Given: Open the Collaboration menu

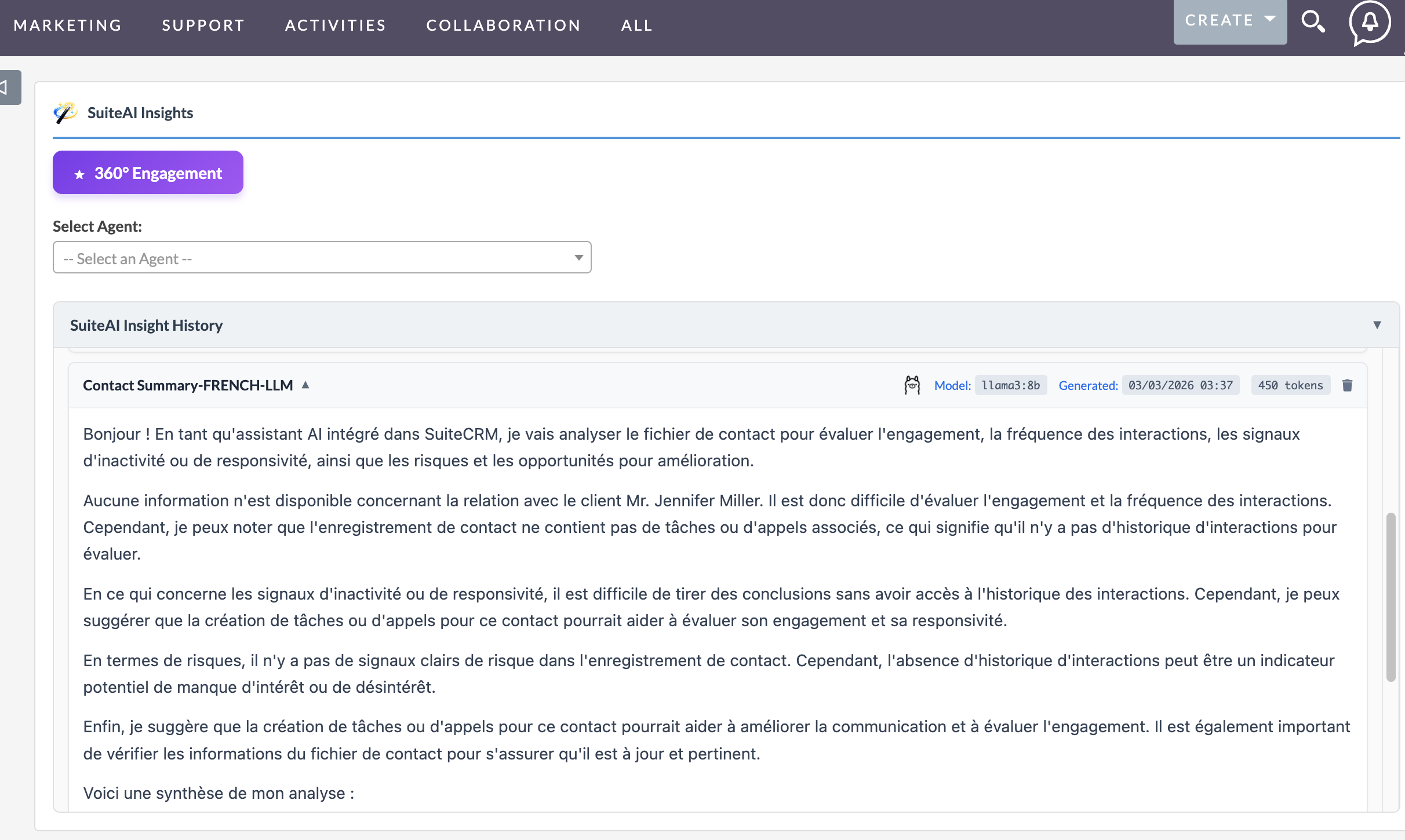Looking at the screenshot, I should pos(503,25).
